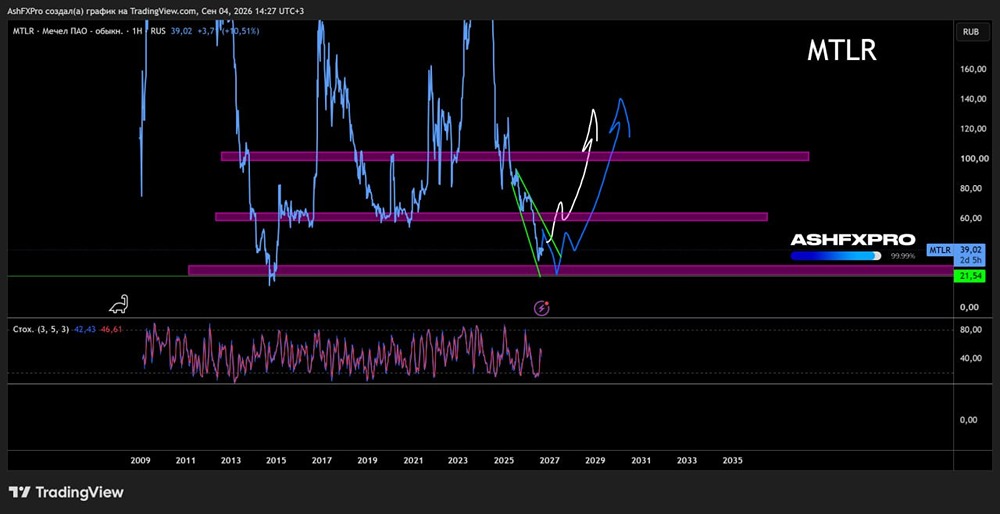Viewport: 1000px width, 514px height.
Task: Click the dinosaur icon on the chart
Action: tap(119, 304)
